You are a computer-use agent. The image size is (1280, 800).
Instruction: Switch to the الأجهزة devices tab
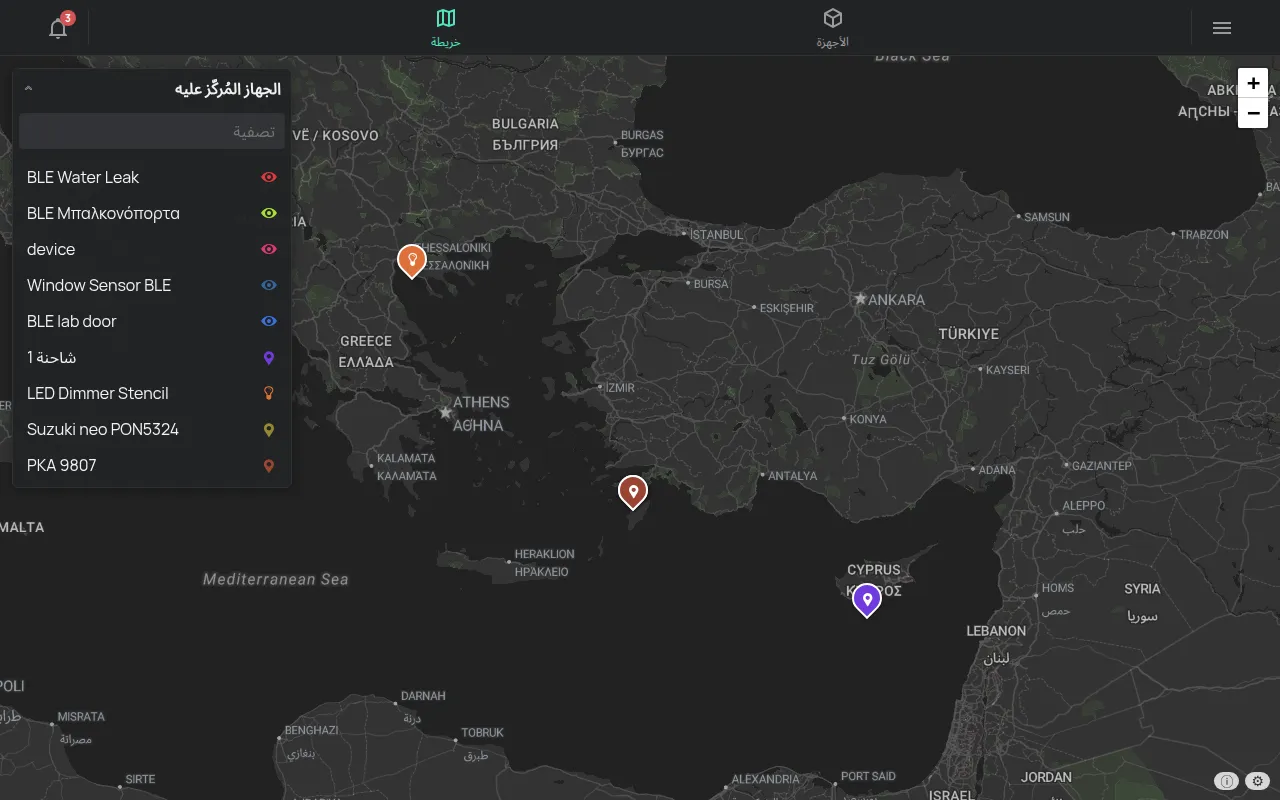(832, 28)
